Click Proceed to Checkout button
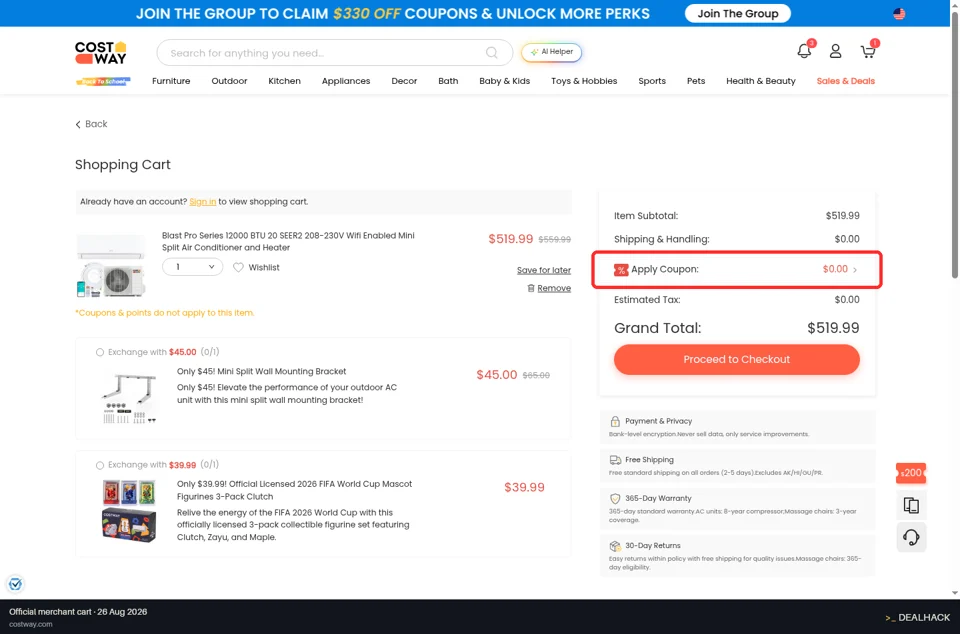This screenshot has height=634, width=960. 737,360
